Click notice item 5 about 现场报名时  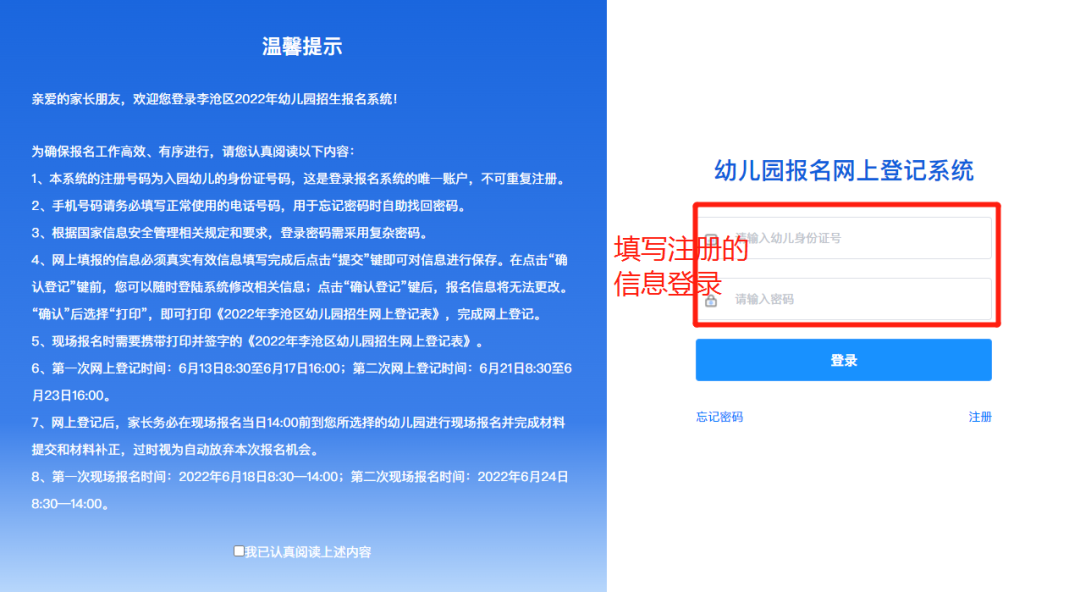(x=259, y=341)
